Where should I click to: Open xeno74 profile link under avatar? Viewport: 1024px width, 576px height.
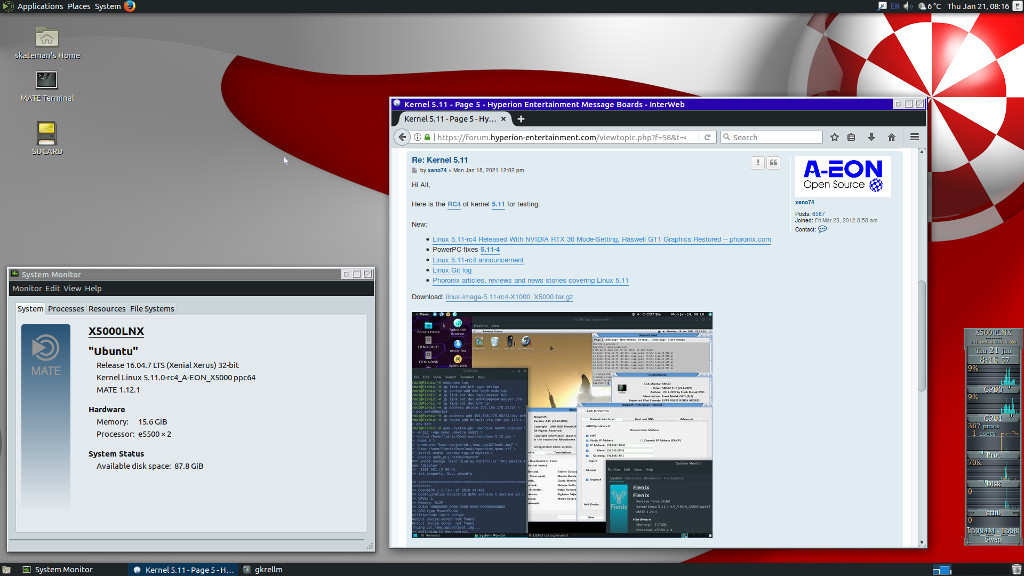[x=805, y=202]
